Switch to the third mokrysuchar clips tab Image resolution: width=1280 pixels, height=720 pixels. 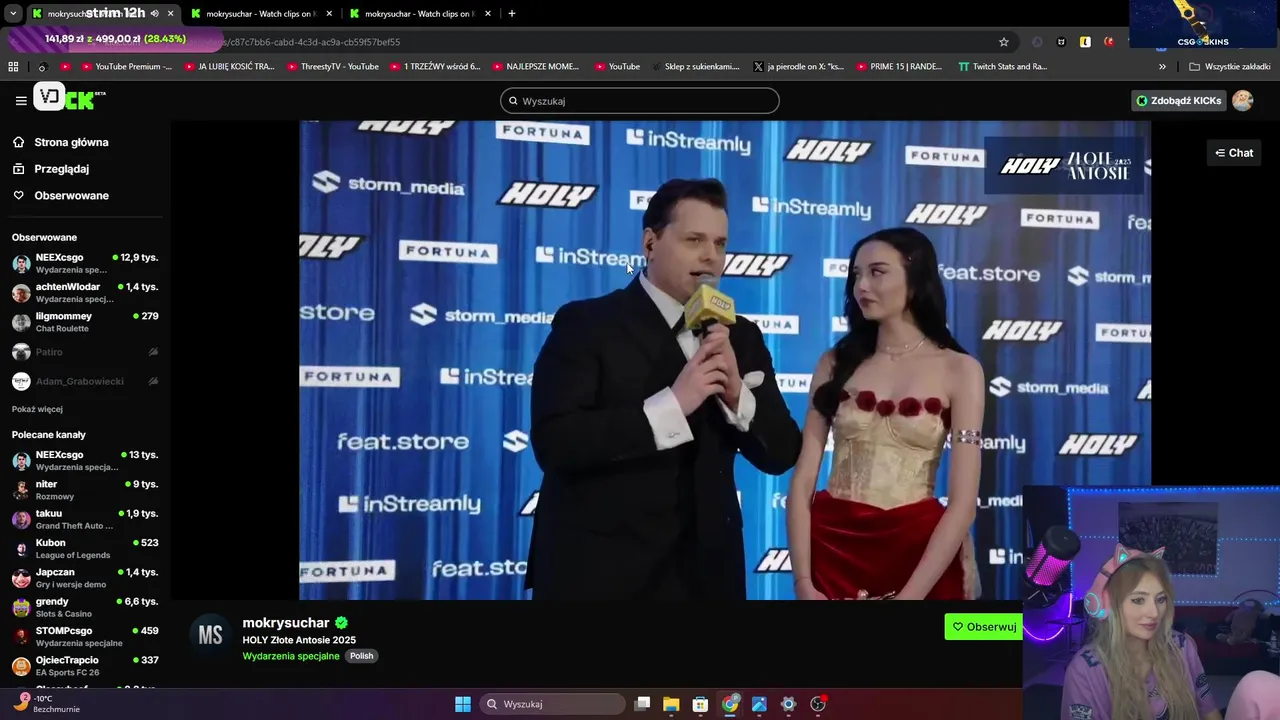click(421, 14)
